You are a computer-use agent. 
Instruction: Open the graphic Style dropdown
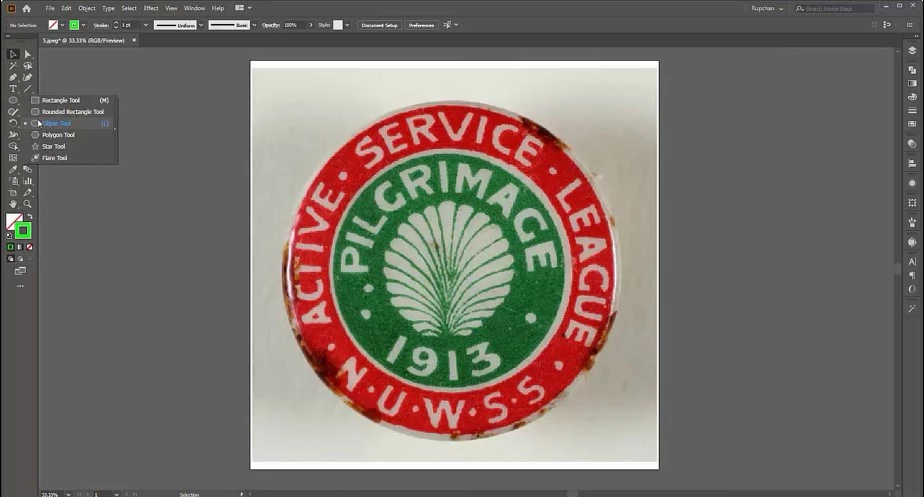click(x=347, y=25)
